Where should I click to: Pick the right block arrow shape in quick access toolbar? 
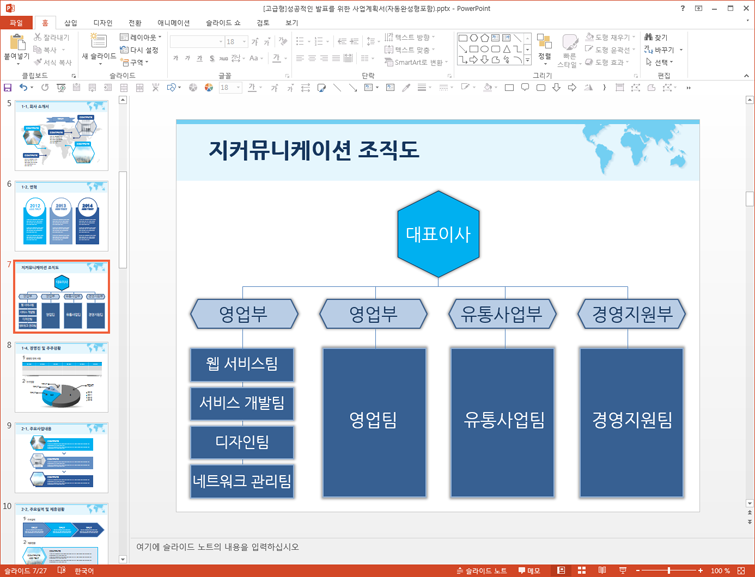572,88
